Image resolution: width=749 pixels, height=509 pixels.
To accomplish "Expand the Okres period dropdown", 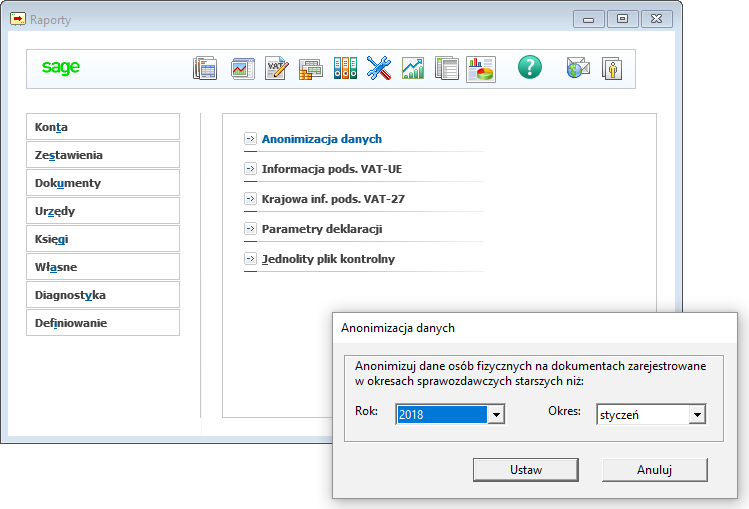I will click(x=697, y=415).
